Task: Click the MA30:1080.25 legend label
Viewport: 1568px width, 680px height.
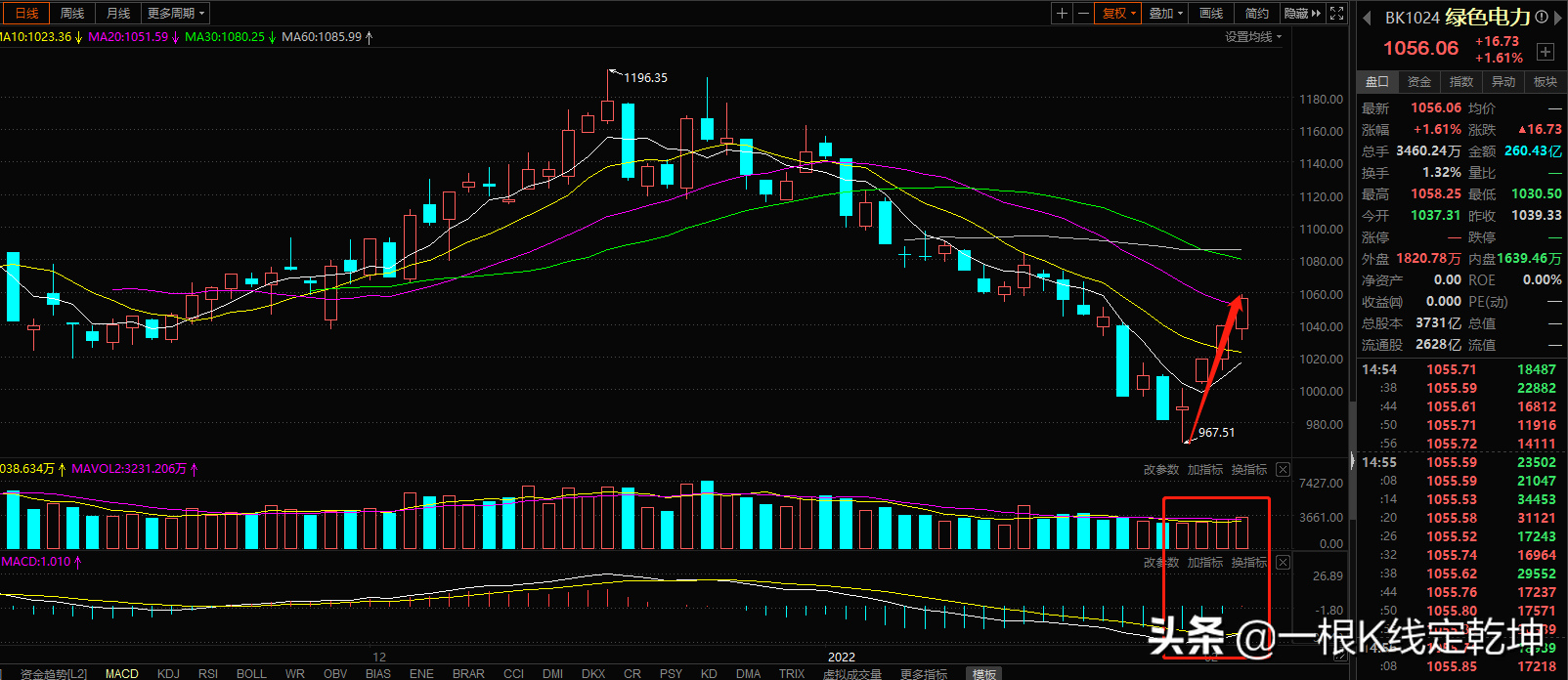Action: click(x=225, y=37)
